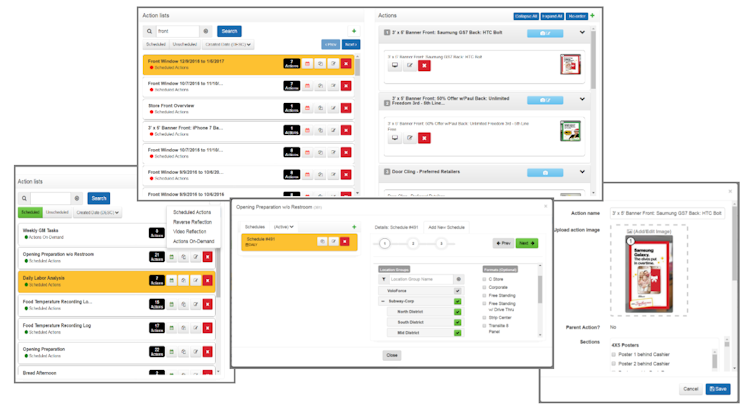
Task: Choose Video Reflection from popup menu
Action: click(x=189, y=231)
